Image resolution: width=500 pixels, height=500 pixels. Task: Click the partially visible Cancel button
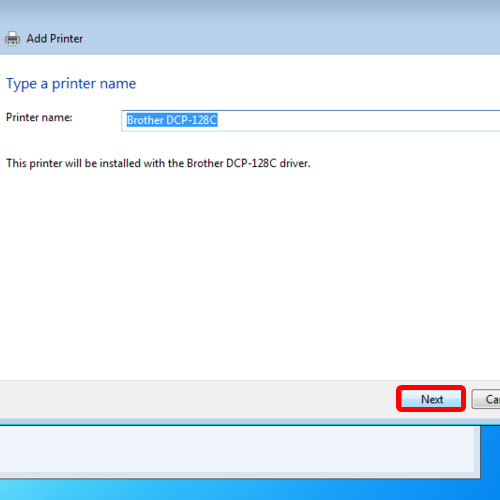[x=486, y=399]
